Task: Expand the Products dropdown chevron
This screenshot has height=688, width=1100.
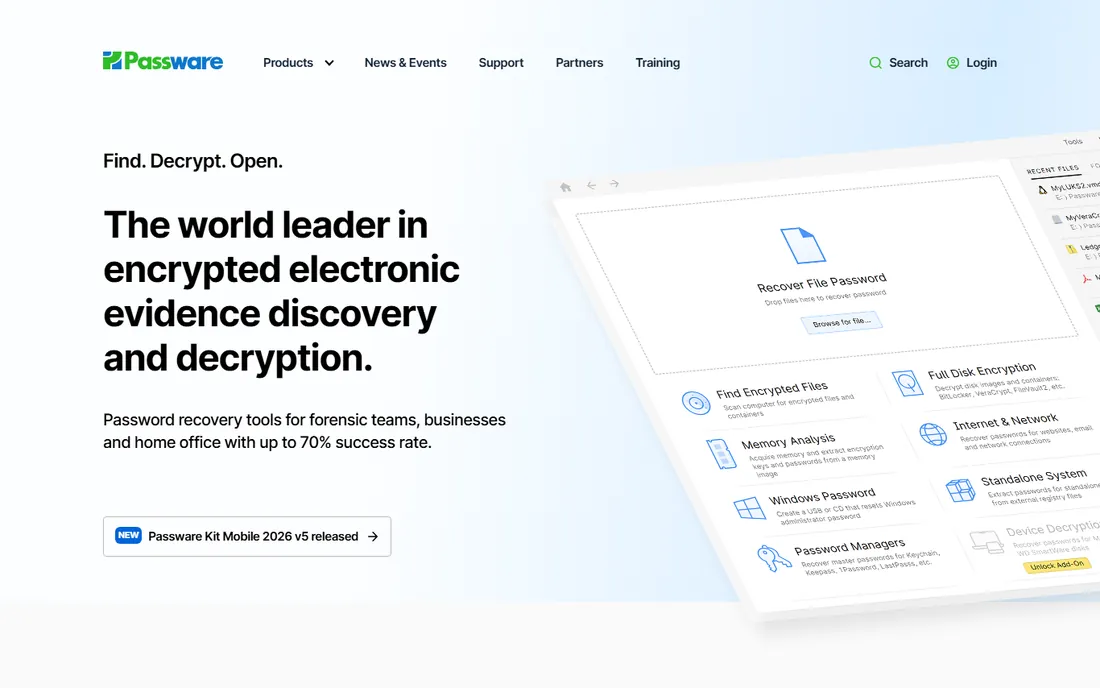Action: click(329, 63)
